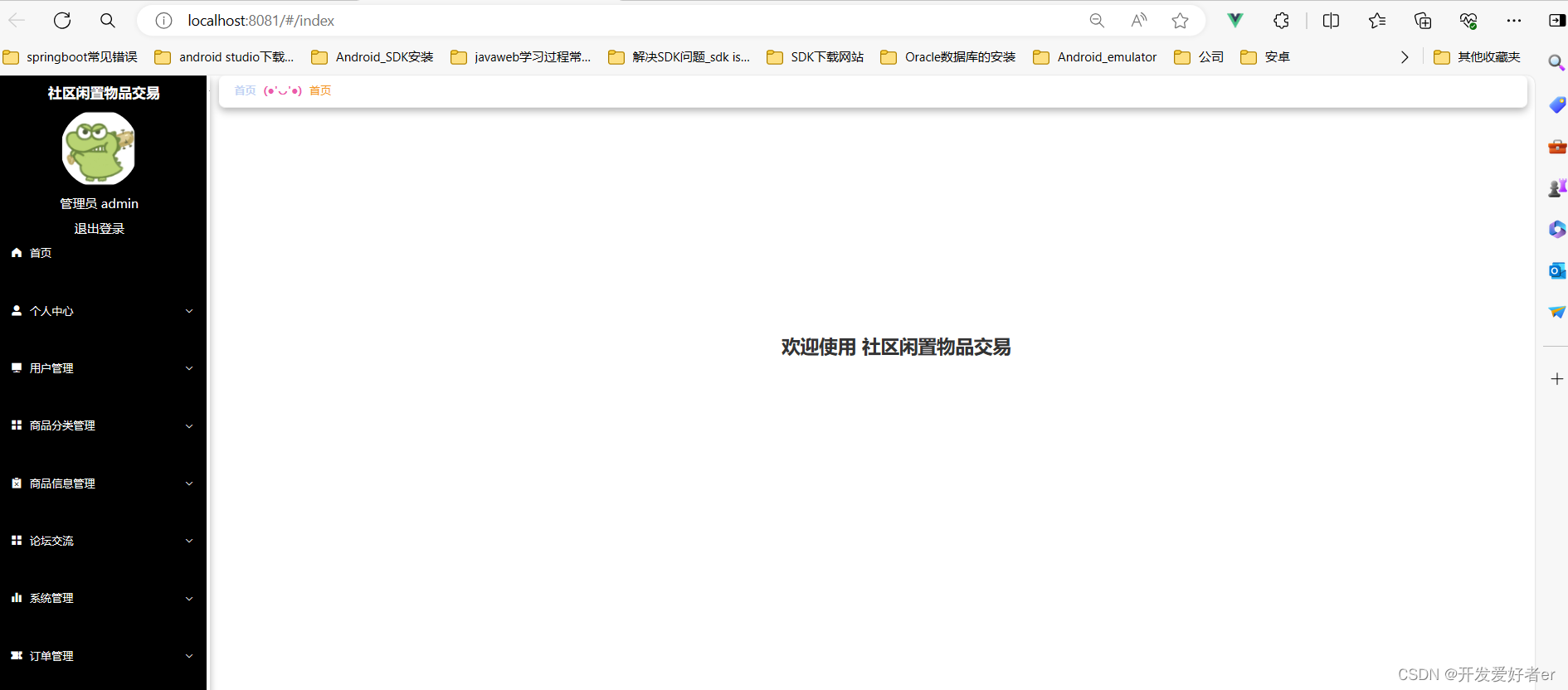Open sidebar shopping tag icon

[x=1557, y=104]
